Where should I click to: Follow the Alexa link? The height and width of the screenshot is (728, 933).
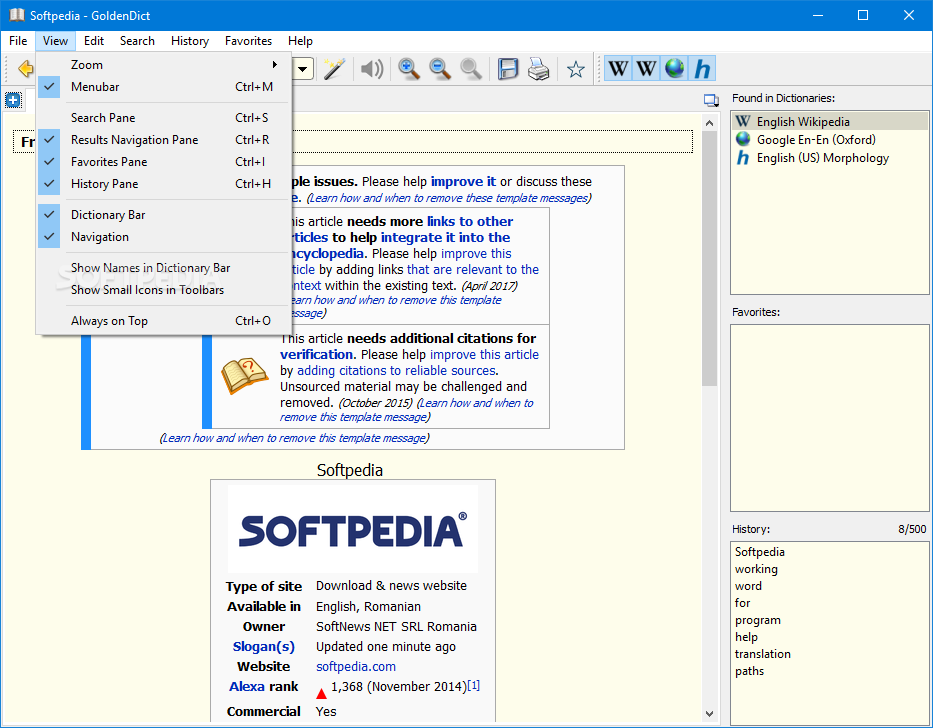tap(246, 686)
